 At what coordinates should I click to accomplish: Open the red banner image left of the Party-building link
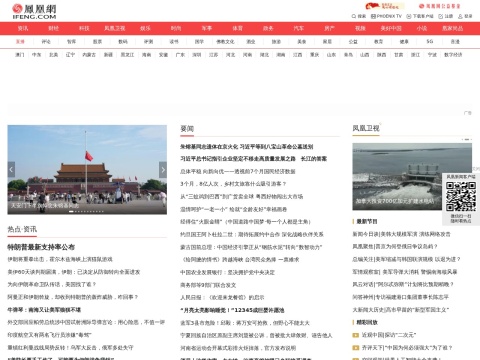point(385,6)
